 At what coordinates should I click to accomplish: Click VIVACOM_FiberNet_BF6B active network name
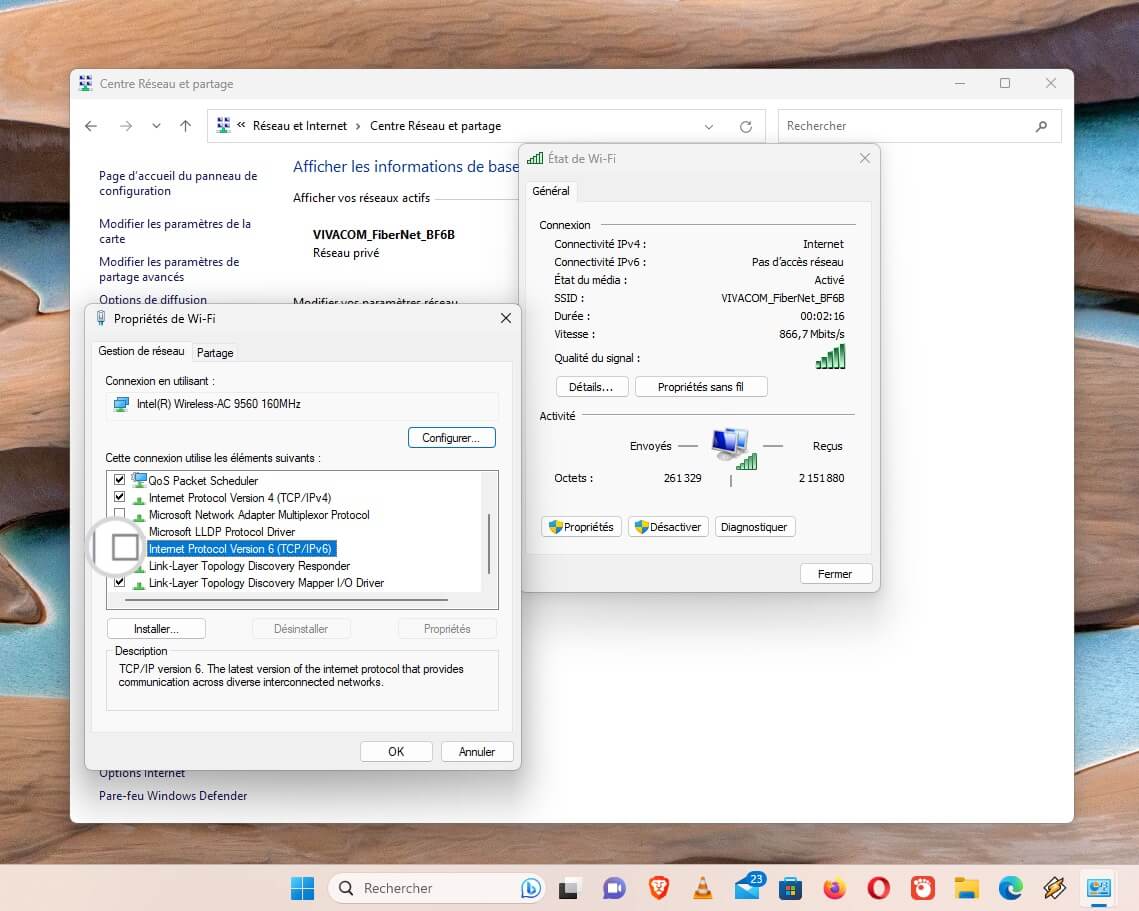[384, 234]
